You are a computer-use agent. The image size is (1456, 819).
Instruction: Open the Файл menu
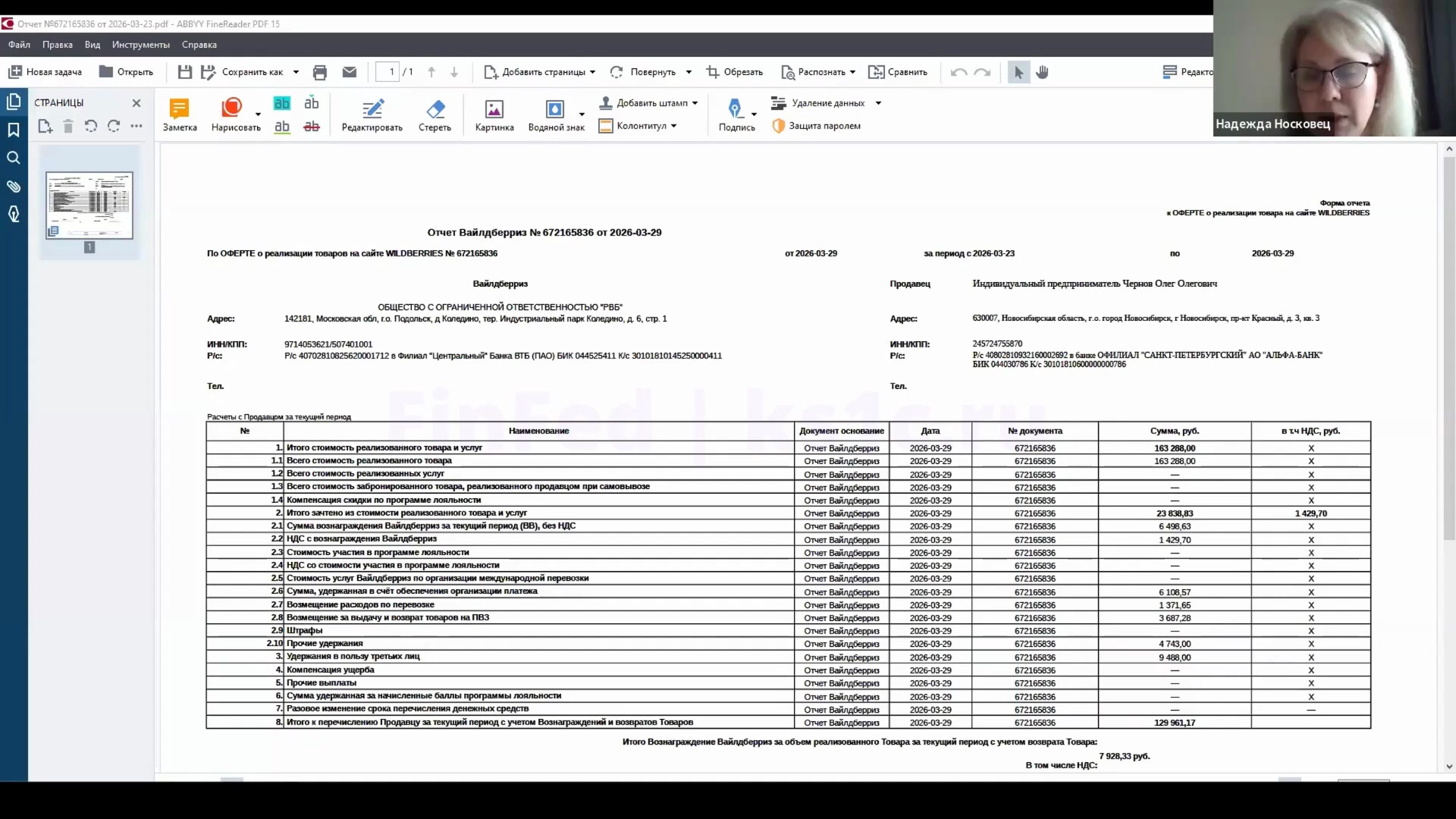tap(19, 45)
